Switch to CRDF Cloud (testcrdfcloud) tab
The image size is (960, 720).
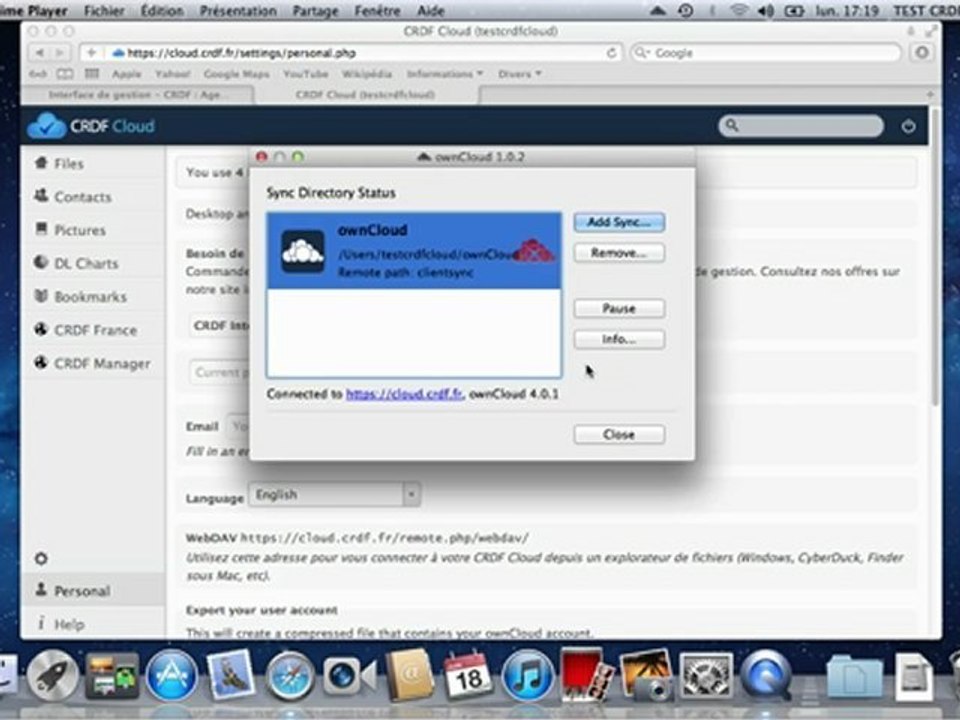[366, 95]
